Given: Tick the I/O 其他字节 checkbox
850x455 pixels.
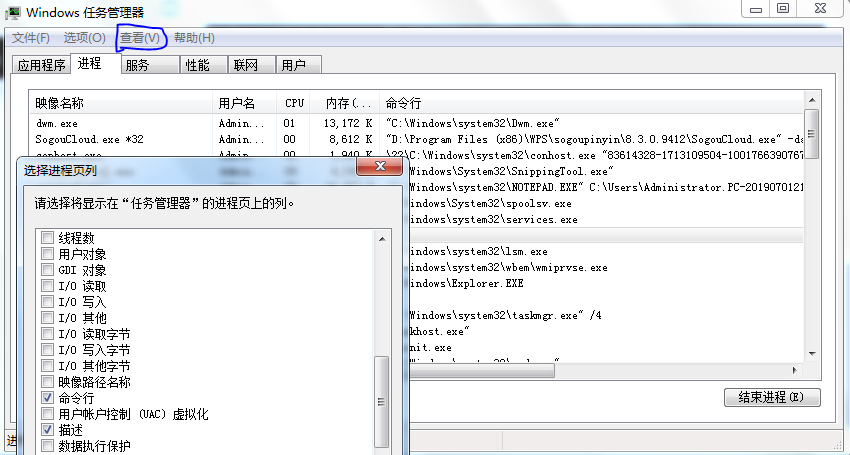Looking at the screenshot, I should pyautogui.click(x=48, y=366).
